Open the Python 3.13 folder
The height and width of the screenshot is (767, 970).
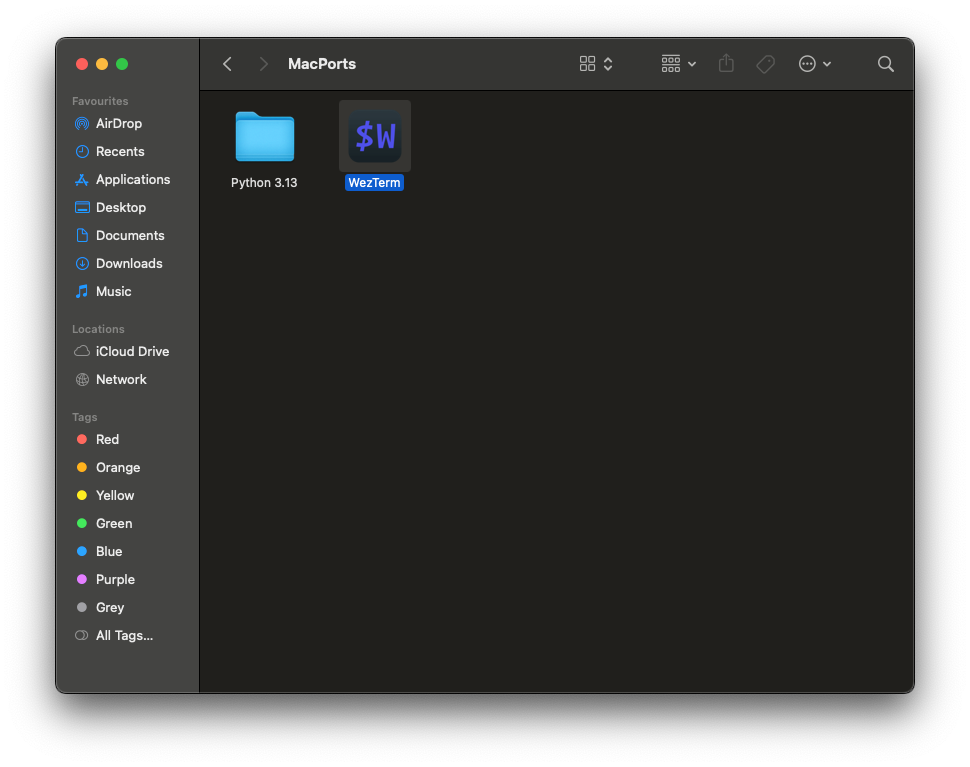[263, 136]
